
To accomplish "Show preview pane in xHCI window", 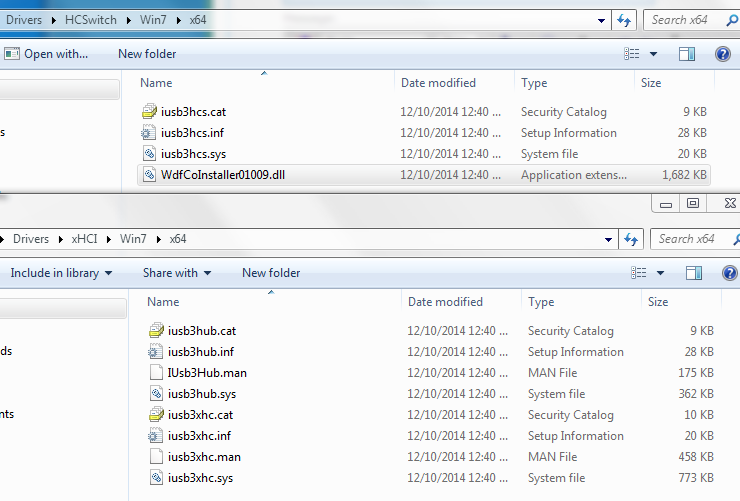I will click(x=694, y=273).
